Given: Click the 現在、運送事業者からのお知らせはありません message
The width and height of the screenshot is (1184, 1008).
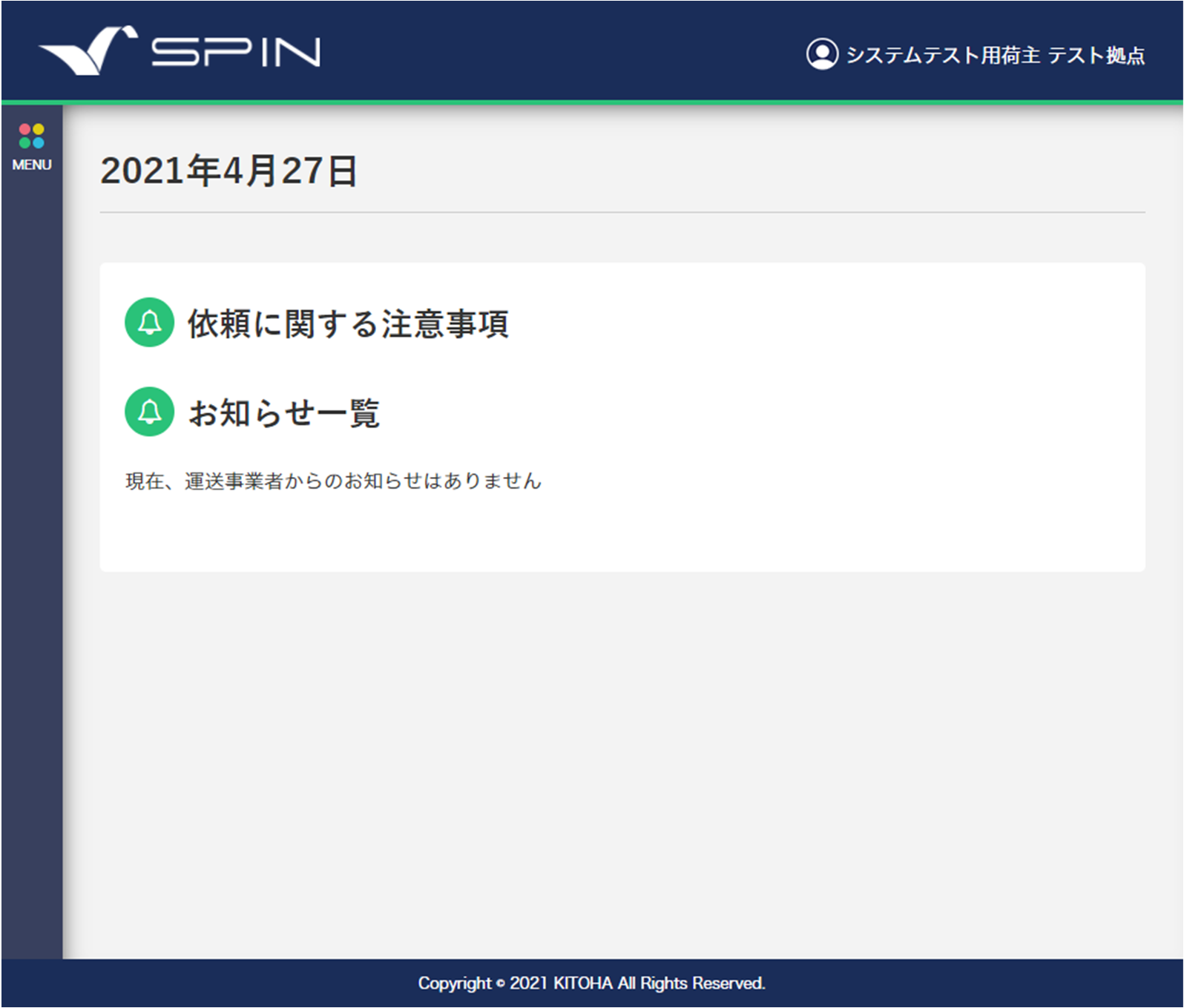Looking at the screenshot, I should (x=334, y=481).
